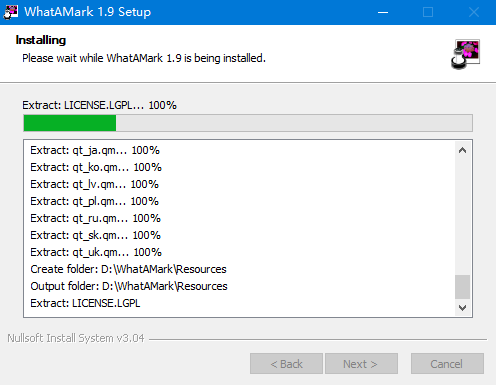Click the Next > button
Viewport: 496px width, 385px height.
click(x=361, y=364)
